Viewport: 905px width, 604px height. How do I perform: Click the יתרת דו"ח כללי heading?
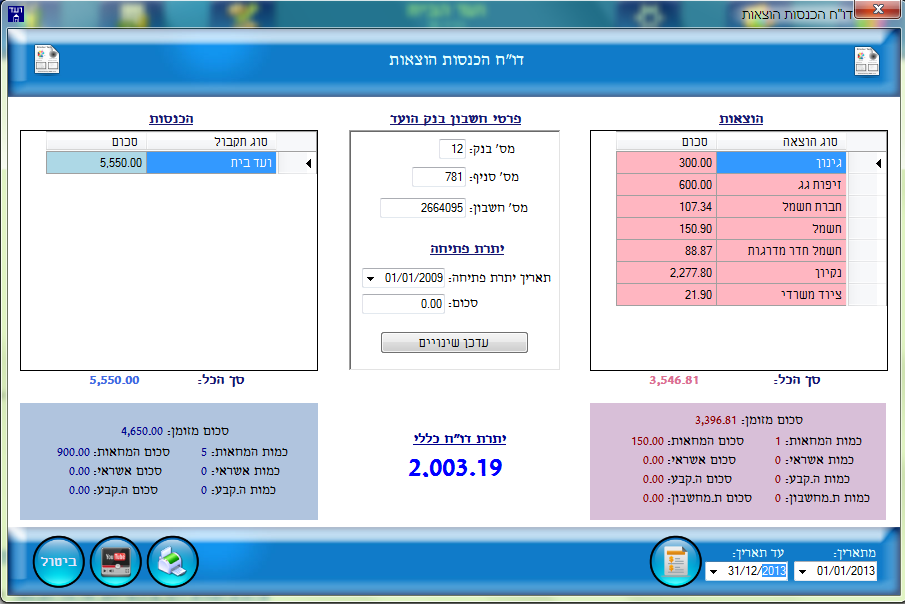[459, 438]
